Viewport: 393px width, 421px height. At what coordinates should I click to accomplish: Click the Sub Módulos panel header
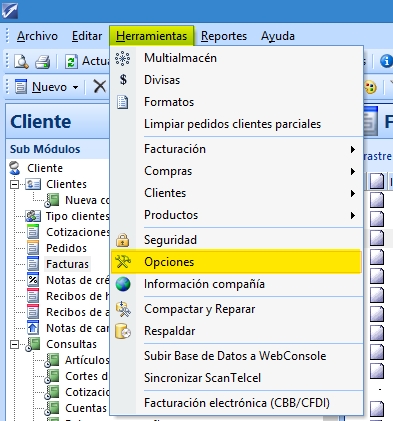[58, 149]
